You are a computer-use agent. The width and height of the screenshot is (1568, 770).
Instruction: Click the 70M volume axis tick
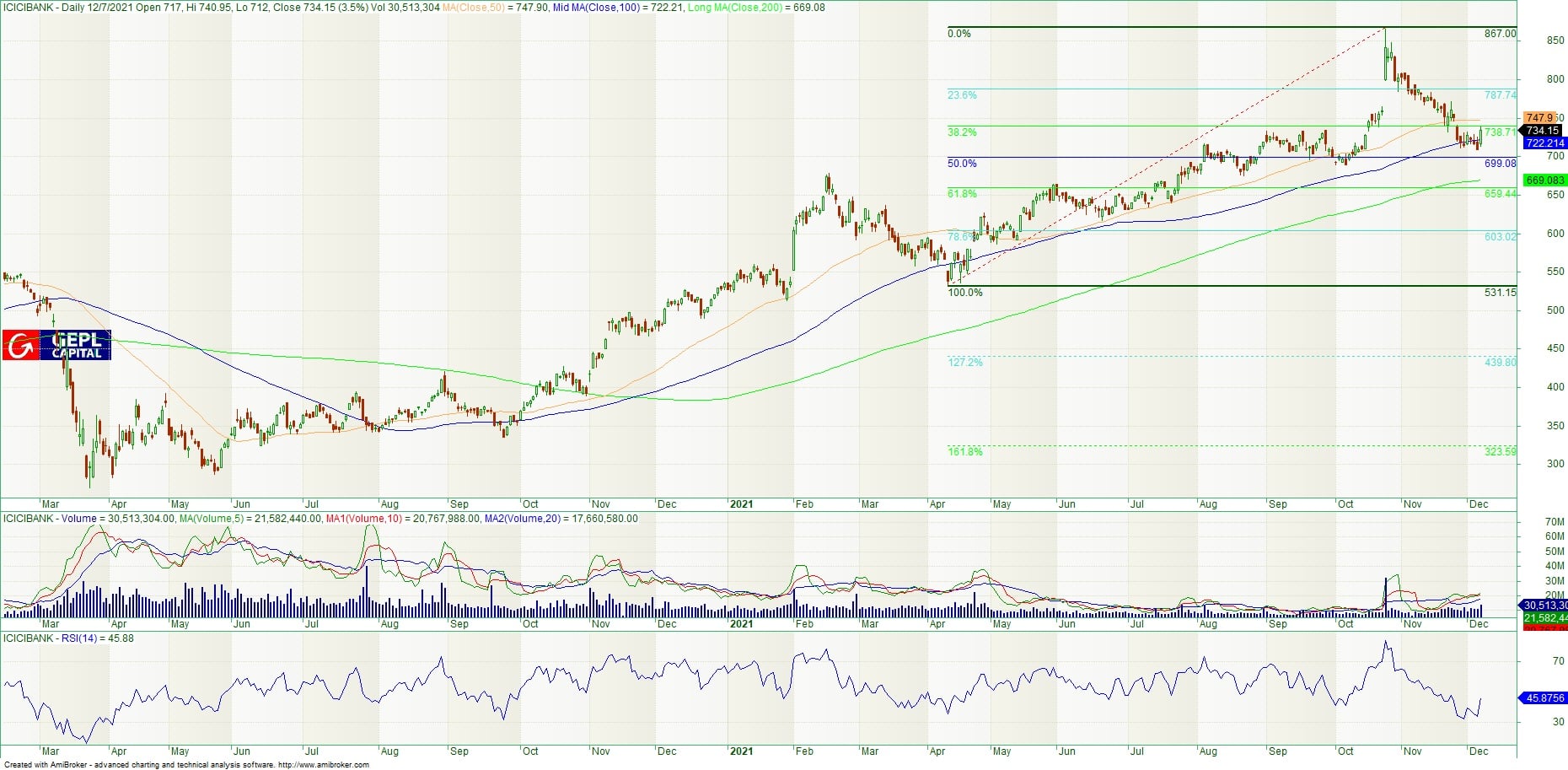1555,523
